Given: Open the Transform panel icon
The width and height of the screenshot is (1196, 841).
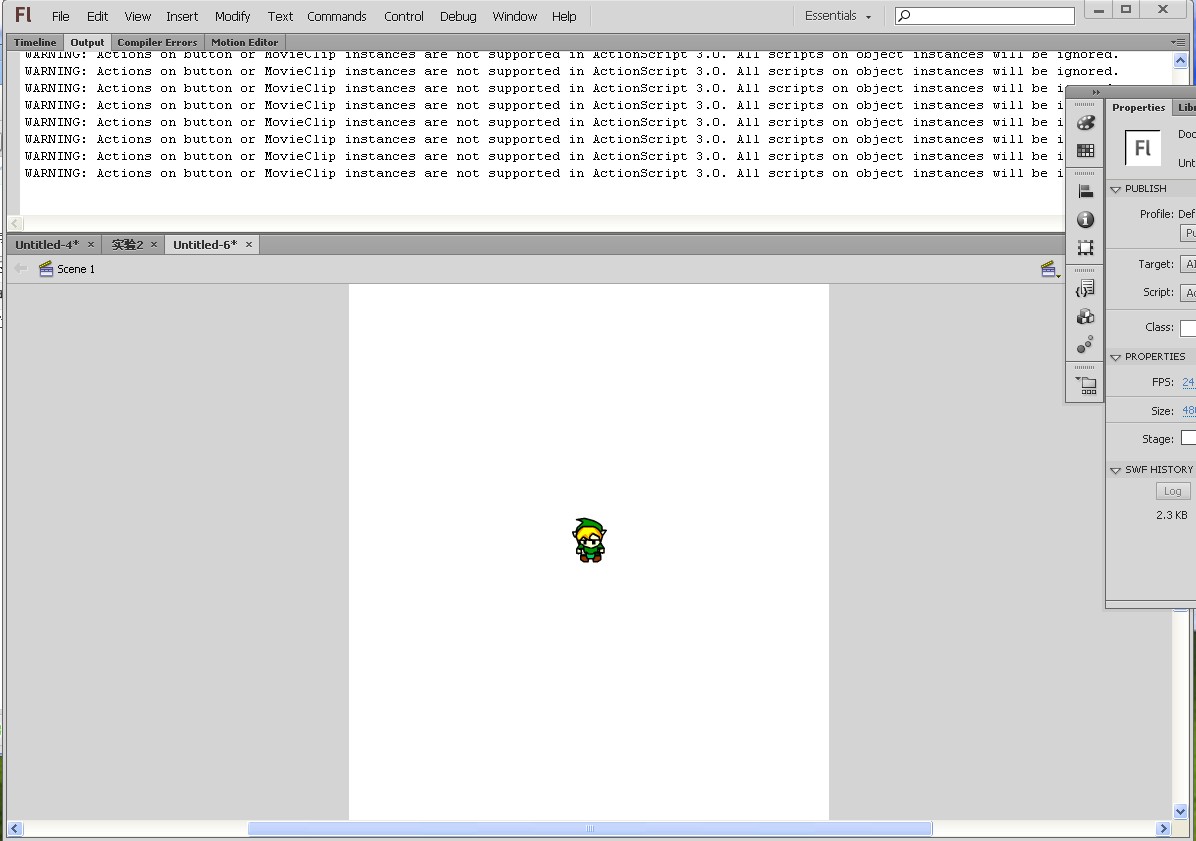Looking at the screenshot, I should pos(1085,248).
